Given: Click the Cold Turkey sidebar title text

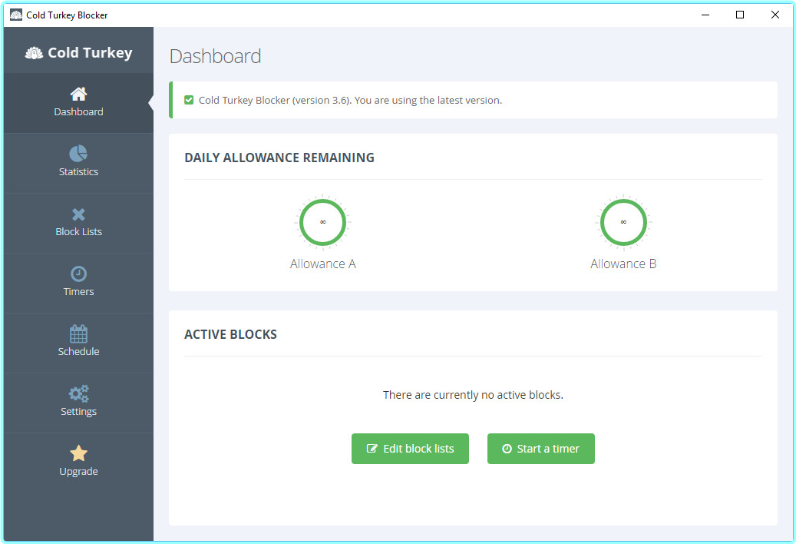Looking at the screenshot, I should pos(90,53).
